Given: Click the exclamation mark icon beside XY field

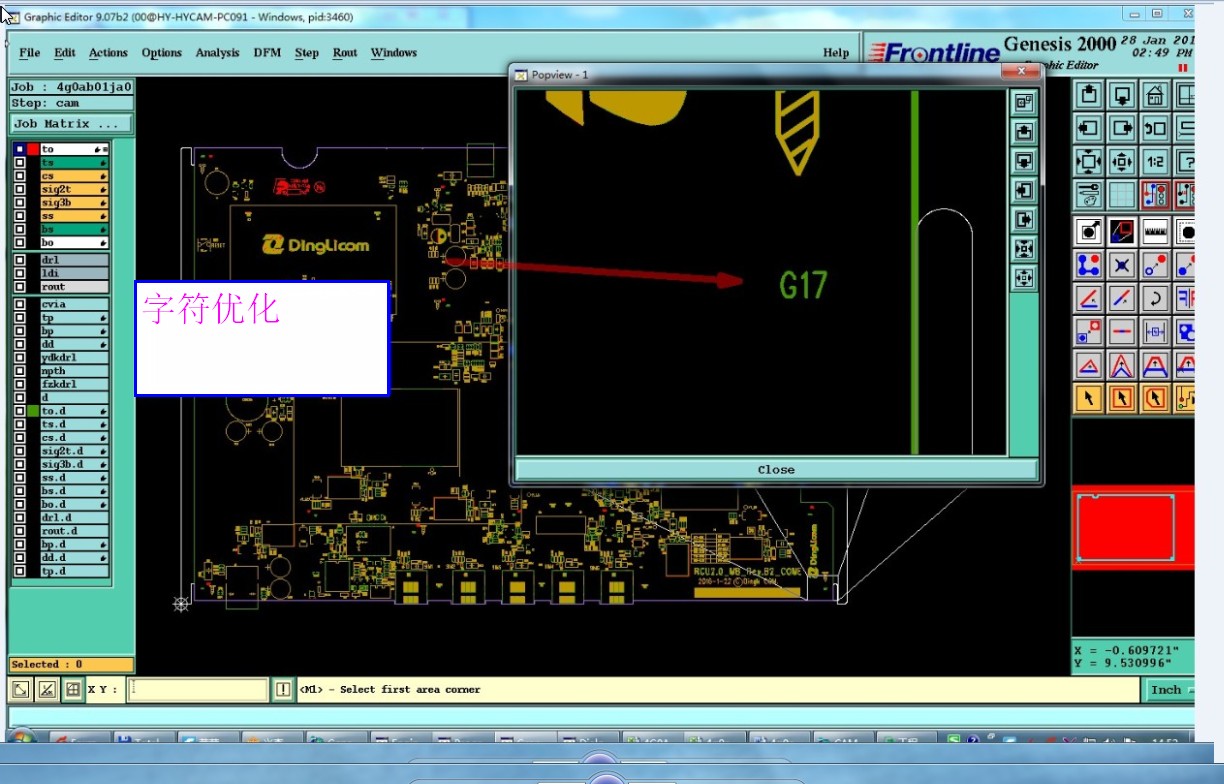Looking at the screenshot, I should (x=283, y=690).
